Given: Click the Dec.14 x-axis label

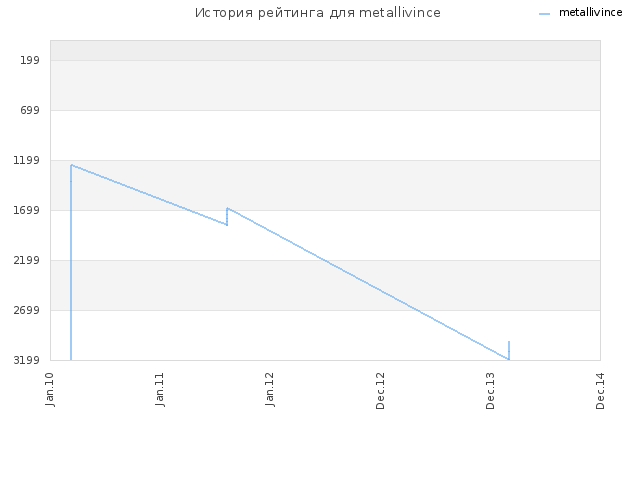Looking at the screenshot, I should pyautogui.click(x=600, y=391).
